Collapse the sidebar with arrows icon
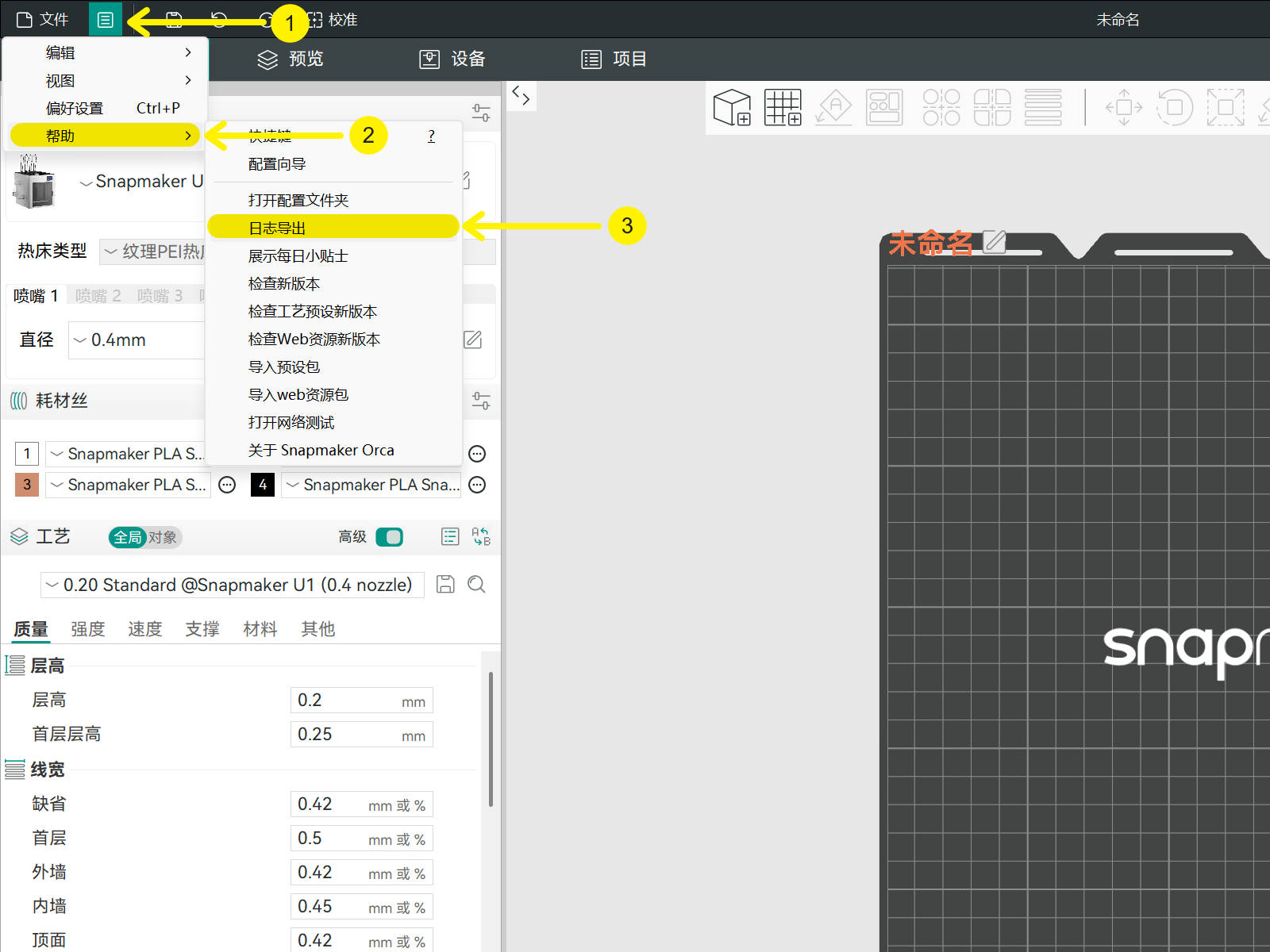The image size is (1270, 952). pos(521,96)
